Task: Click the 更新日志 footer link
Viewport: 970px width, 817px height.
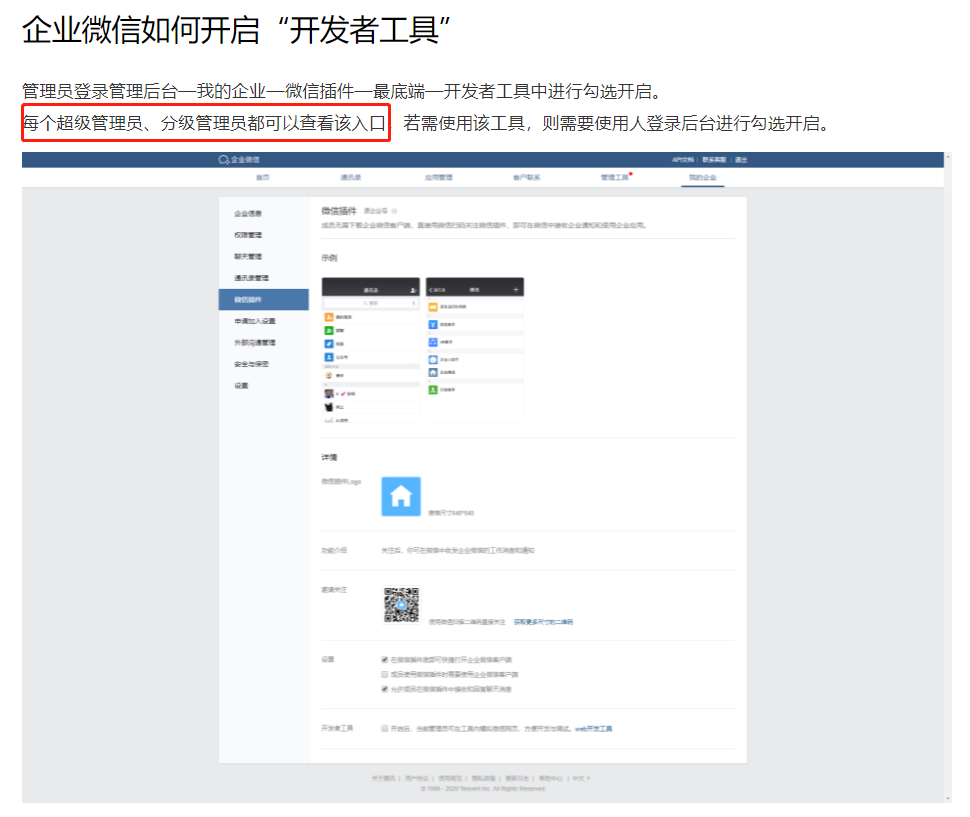Action: [517, 779]
